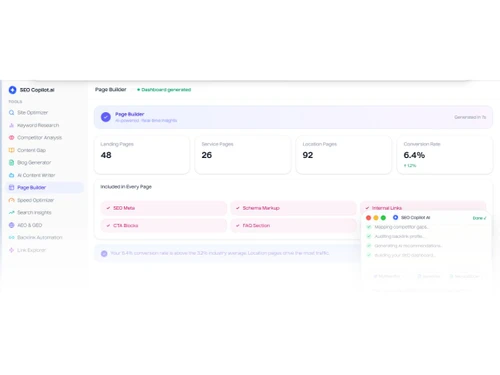Check the Building your SEO dashboard step
This screenshot has height=375, width=500.
pyautogui.click(x=369, y=255)
